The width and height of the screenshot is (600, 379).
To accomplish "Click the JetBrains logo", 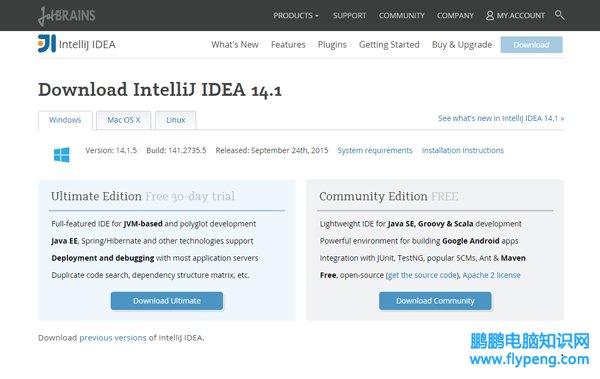I will click(67, 16).
